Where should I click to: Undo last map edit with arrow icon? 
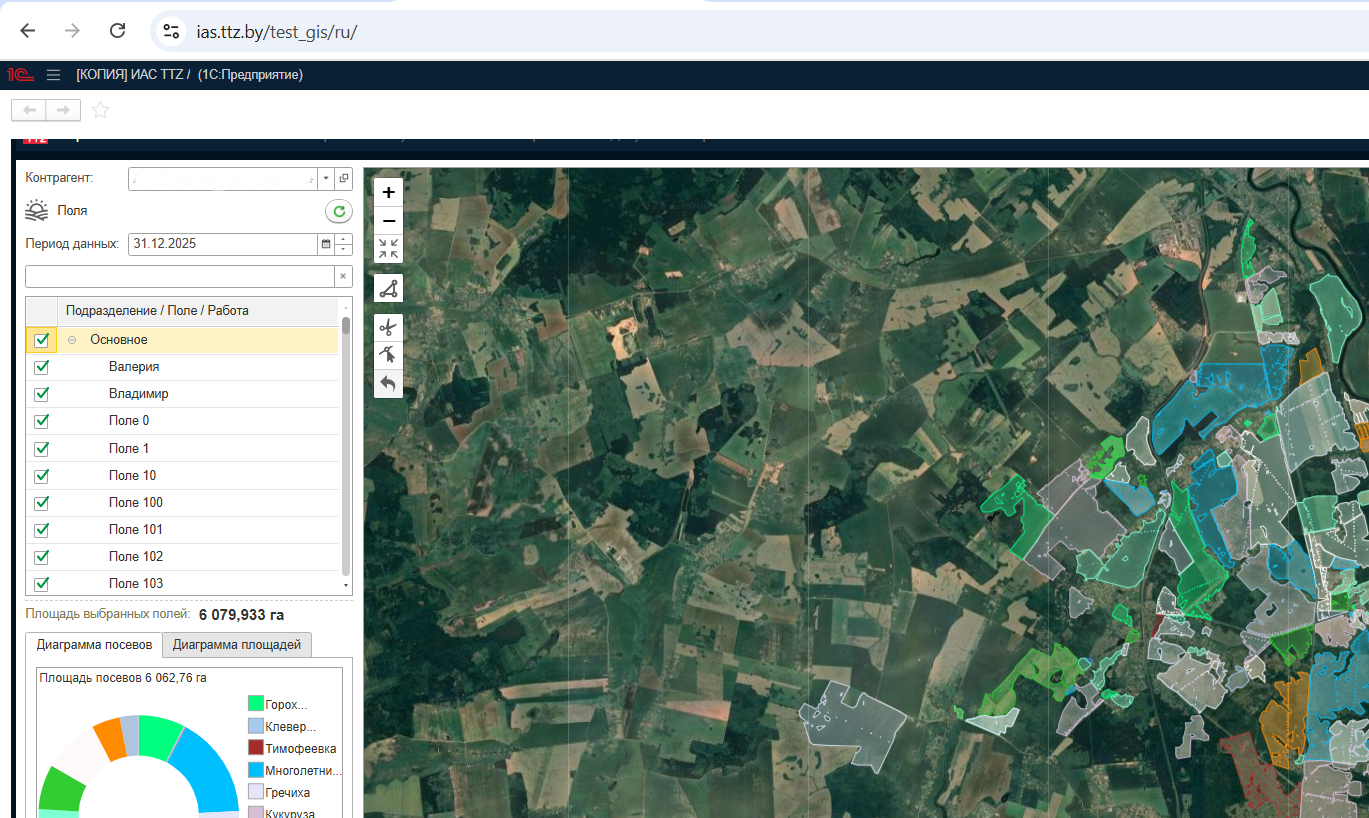tap(388, 383)
